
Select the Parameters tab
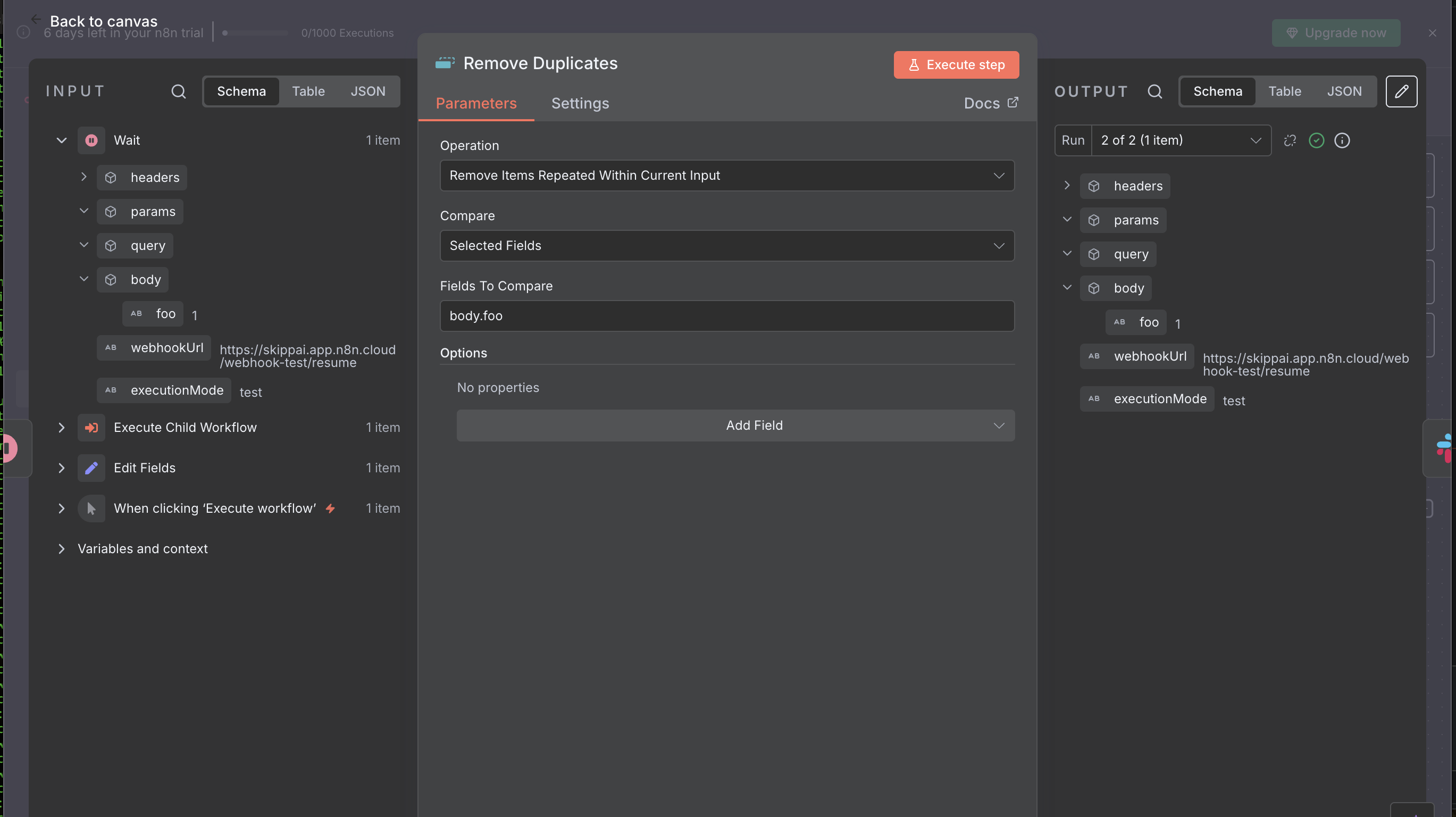pos(476,104)
